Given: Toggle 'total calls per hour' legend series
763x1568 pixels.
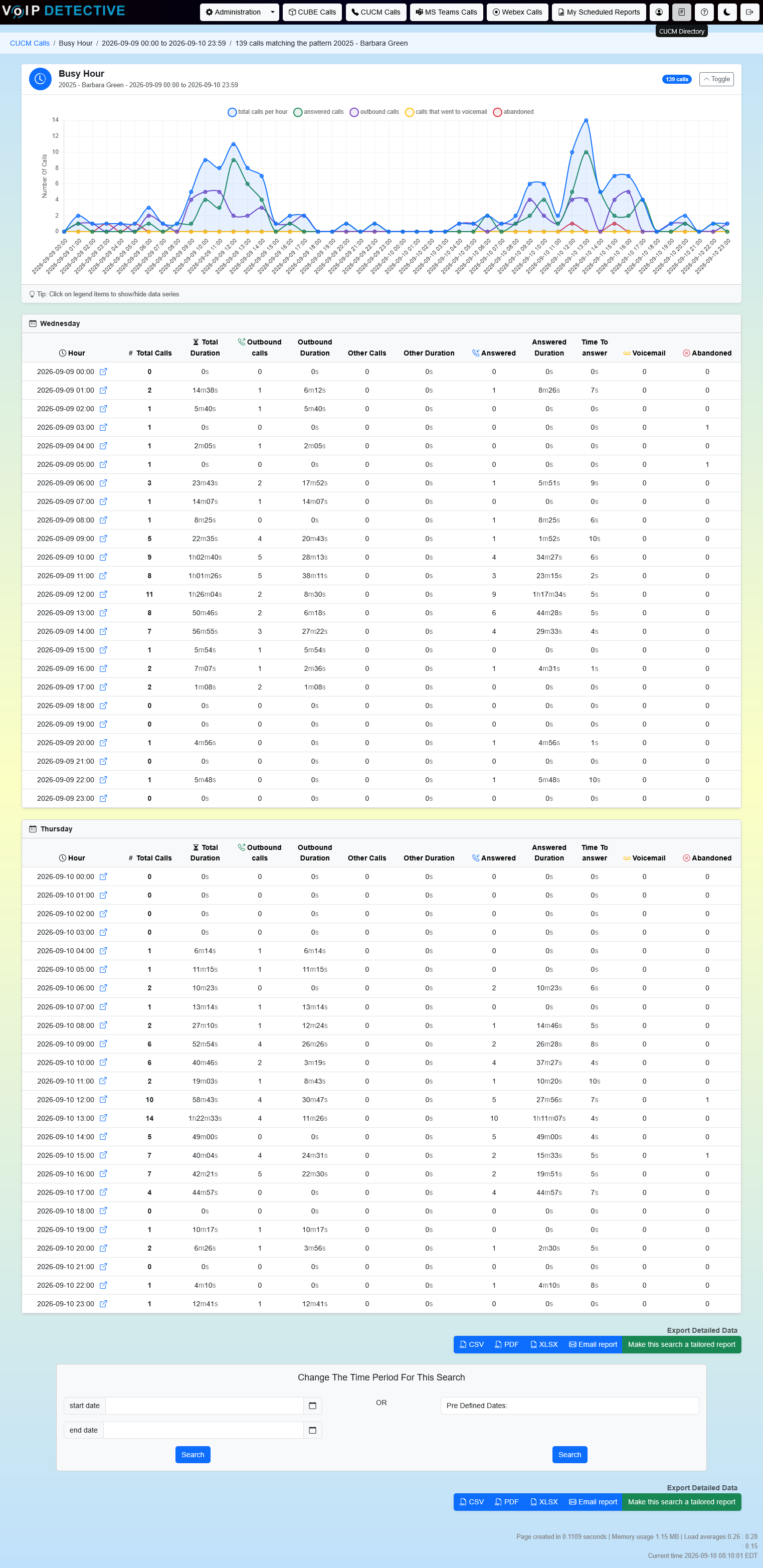Looking at the screenshot, I should click(x=257, y=112).
